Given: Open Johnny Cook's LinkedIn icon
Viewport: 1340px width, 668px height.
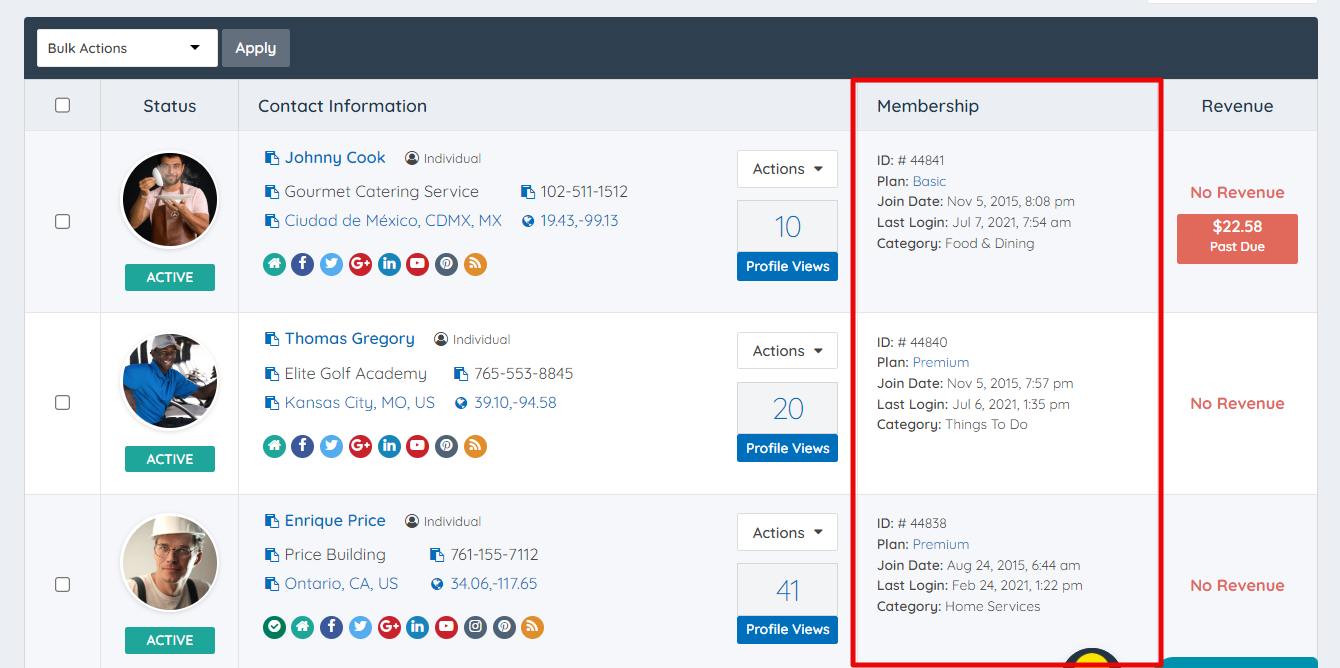Looking at the screenshot, I should [x=389, y=264].
